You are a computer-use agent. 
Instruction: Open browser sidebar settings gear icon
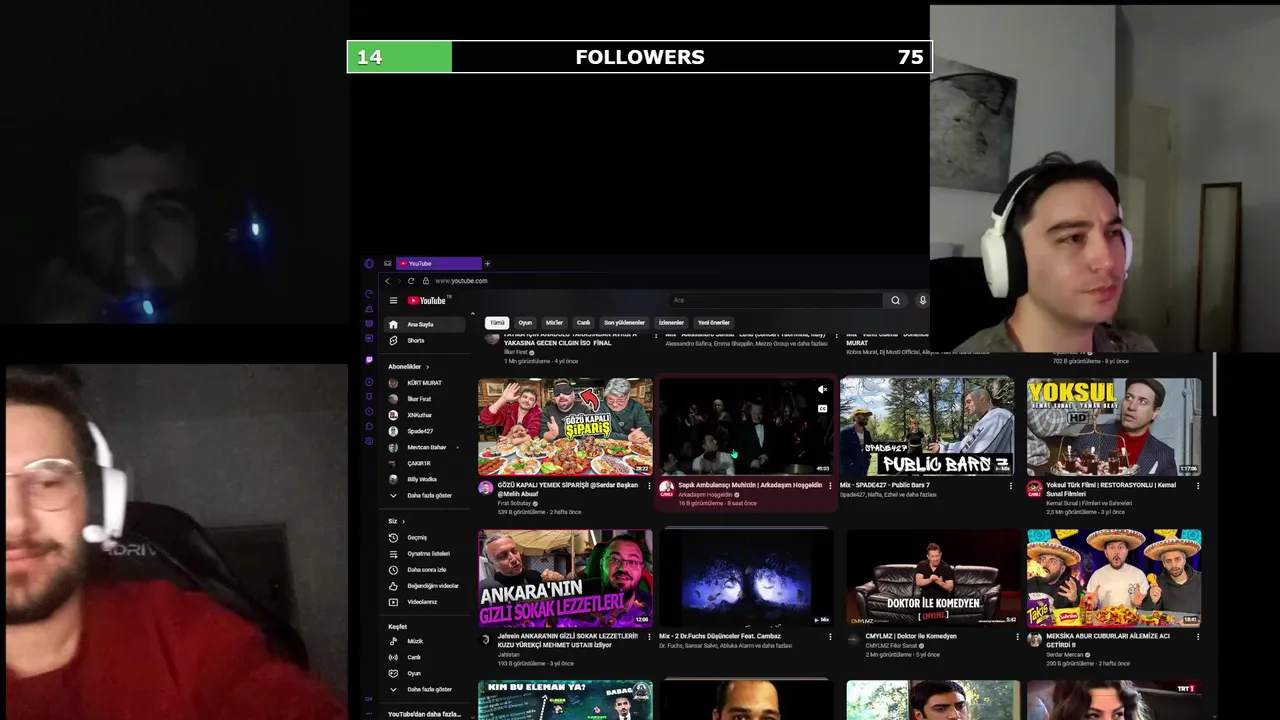click(x=369, y=441)
